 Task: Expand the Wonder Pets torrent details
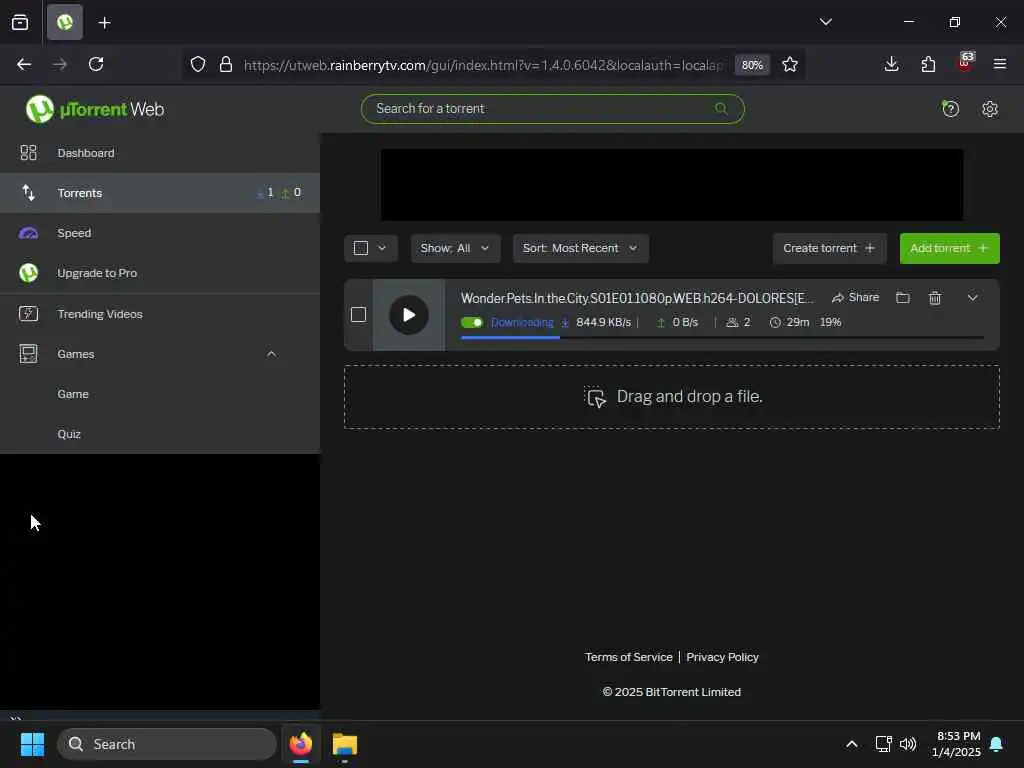pyautogui.click(x=972, y=298)
